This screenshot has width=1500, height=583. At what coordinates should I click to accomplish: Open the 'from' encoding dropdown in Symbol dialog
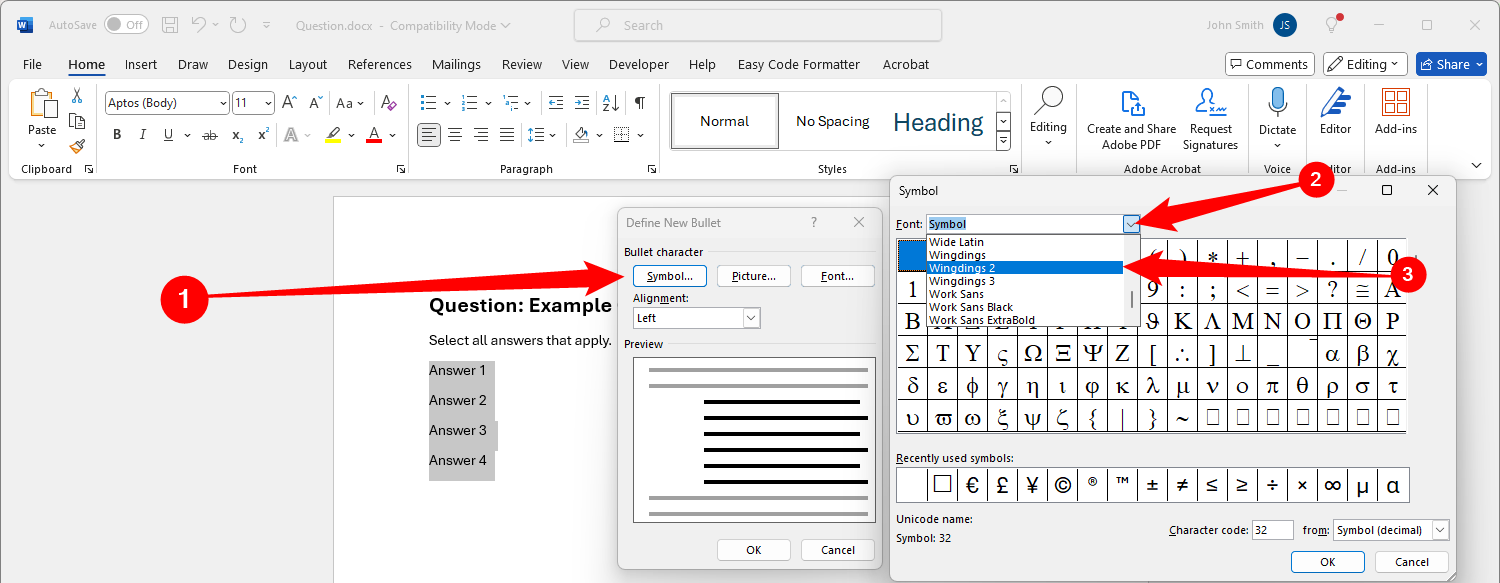(x=1438, y=529)
